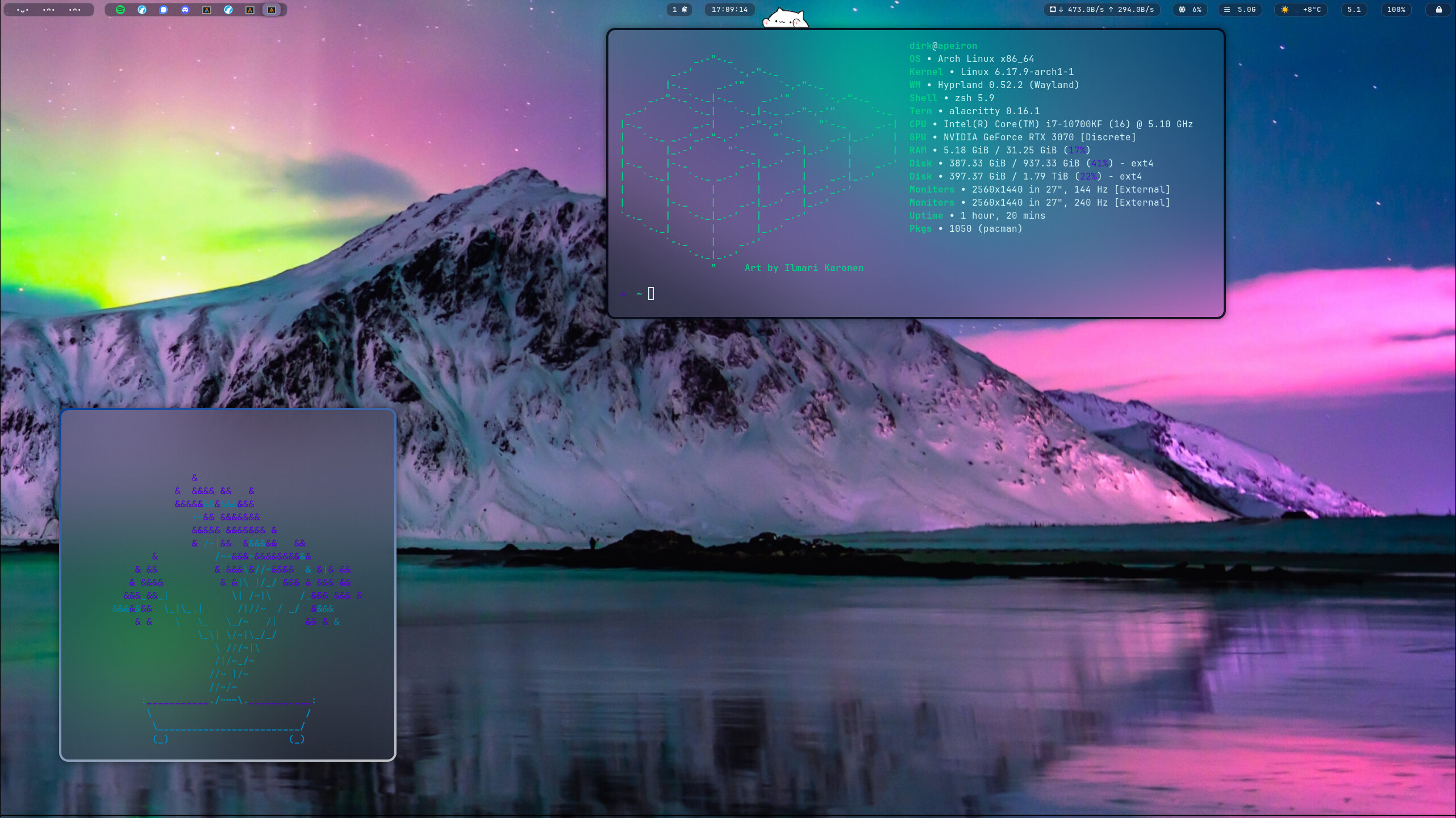This screenshot has width=1456, height=818.
Task: Click the clock showing 17:09:14
Action: pyautogui.click(x=729, y=10)
